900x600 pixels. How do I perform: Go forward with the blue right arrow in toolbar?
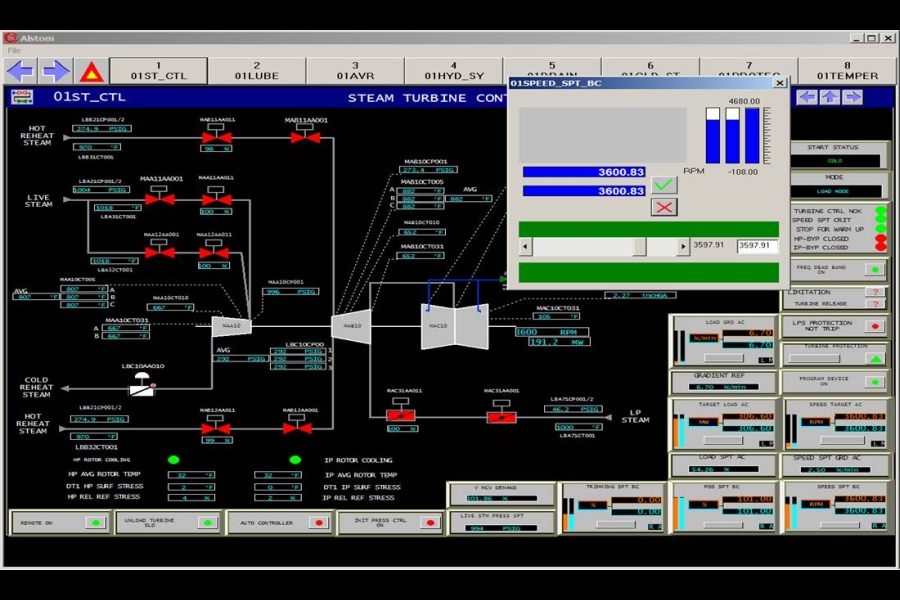coord(56,71)
